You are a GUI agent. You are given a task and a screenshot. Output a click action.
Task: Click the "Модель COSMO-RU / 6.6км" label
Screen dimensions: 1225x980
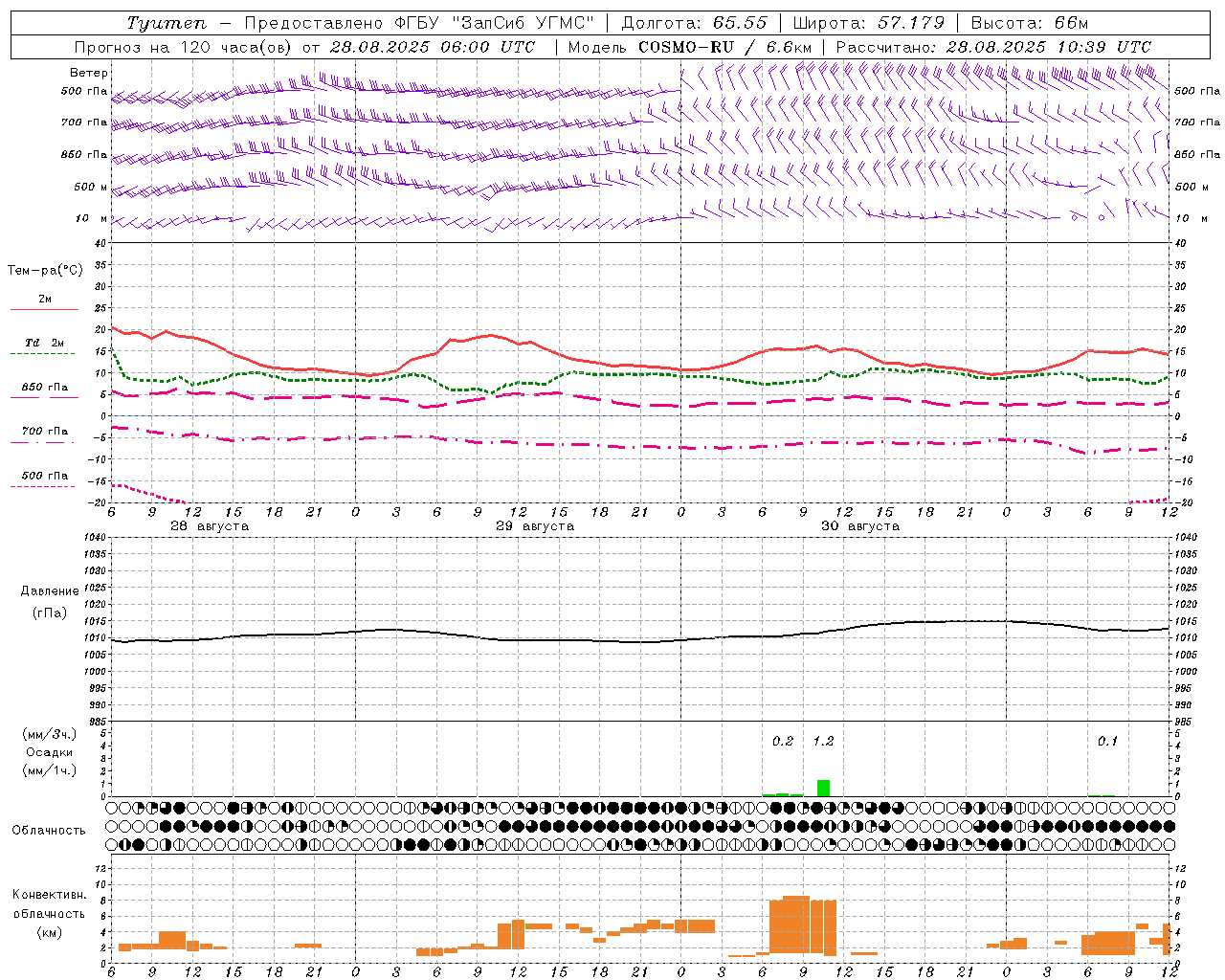(x=689, y=47)
